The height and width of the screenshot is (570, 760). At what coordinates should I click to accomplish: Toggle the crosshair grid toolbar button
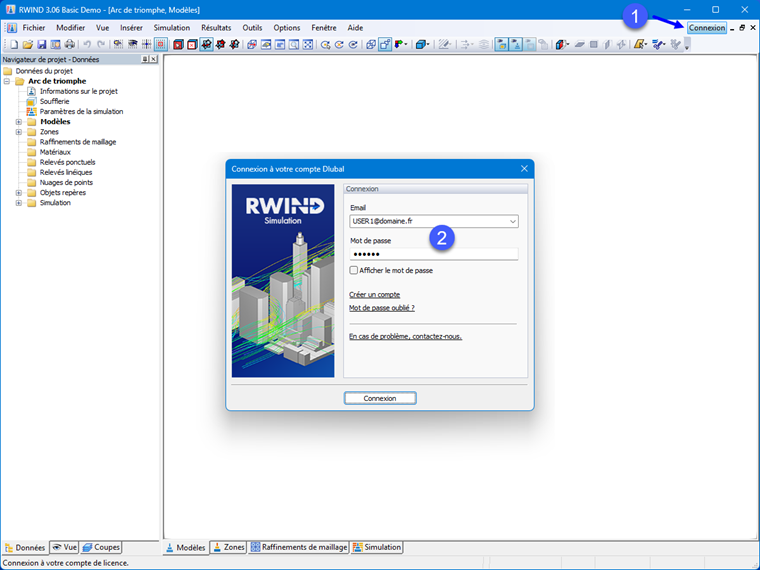[x=146, y=45]
